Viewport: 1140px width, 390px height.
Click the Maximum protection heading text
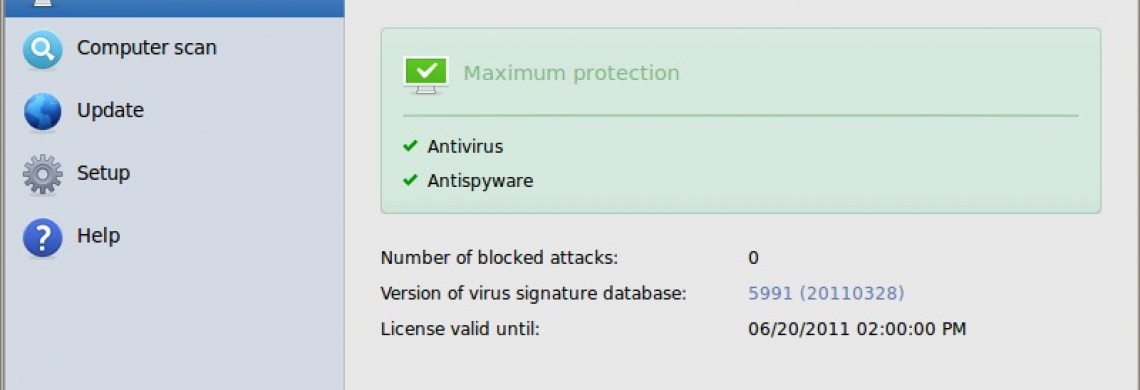click(571, 73)
